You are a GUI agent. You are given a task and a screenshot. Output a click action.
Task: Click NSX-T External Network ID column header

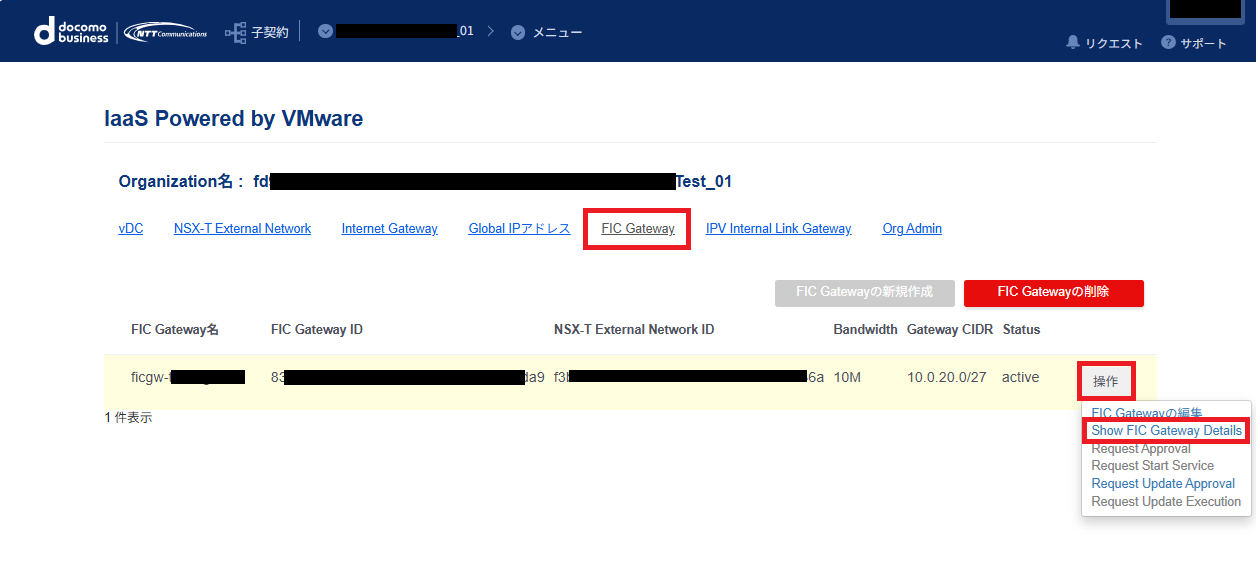(634, 330)
